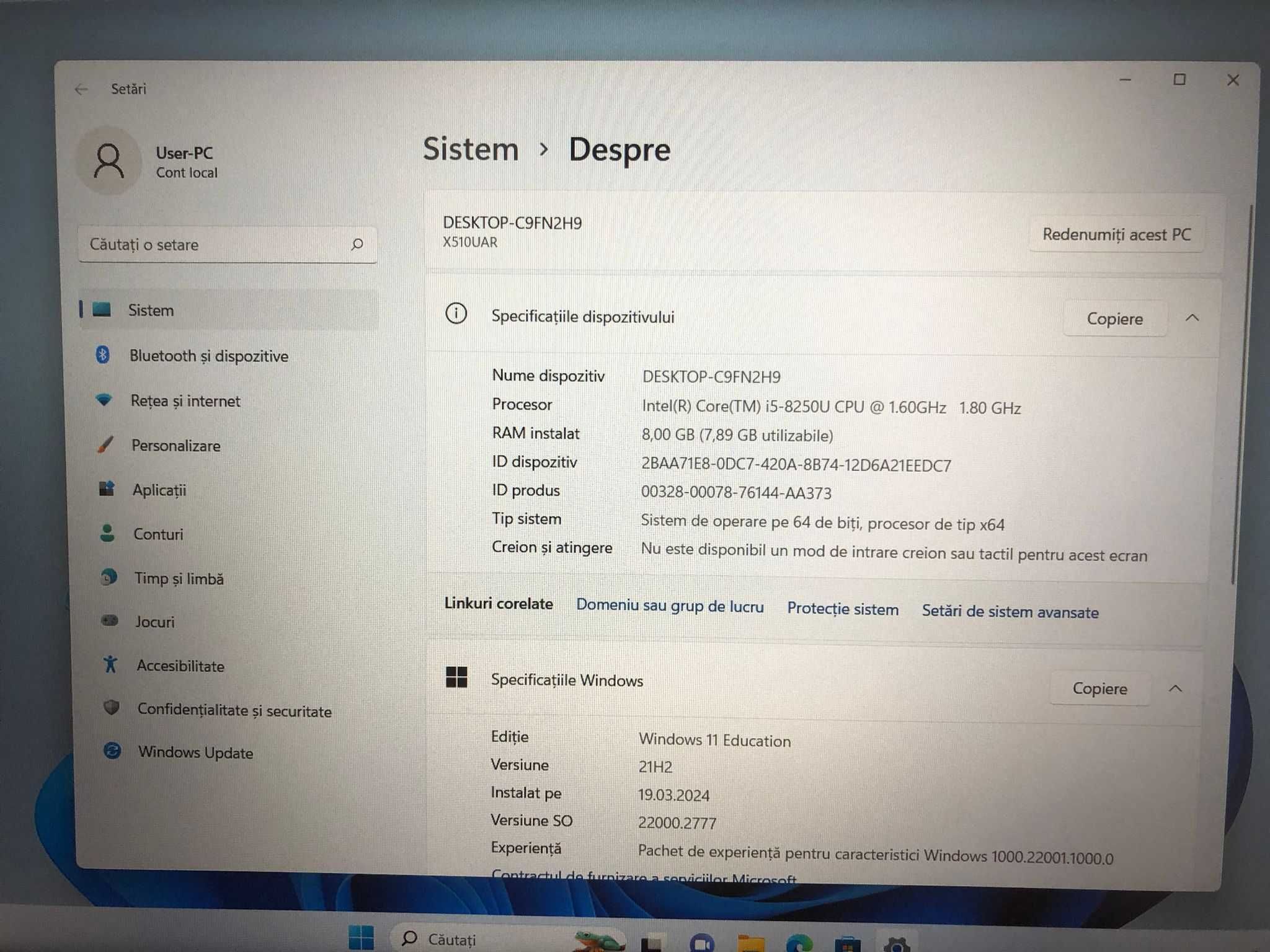
Task: Open the User-PC account avatar
Action: coord(109,161)
